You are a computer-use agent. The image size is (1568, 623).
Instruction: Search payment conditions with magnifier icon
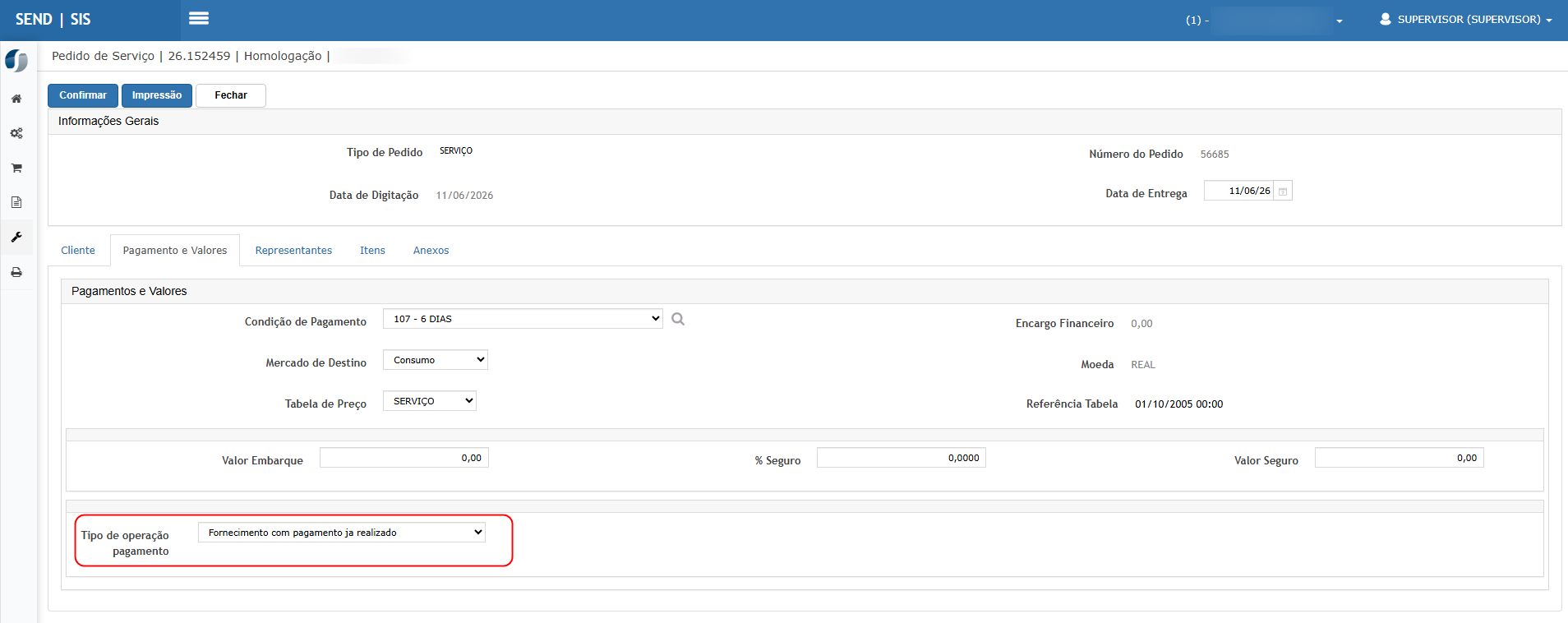click(x=678, y=319)
